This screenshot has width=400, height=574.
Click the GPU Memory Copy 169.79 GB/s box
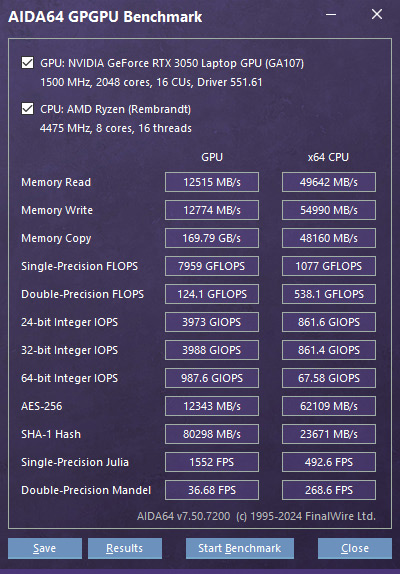(x=212, y=238)
